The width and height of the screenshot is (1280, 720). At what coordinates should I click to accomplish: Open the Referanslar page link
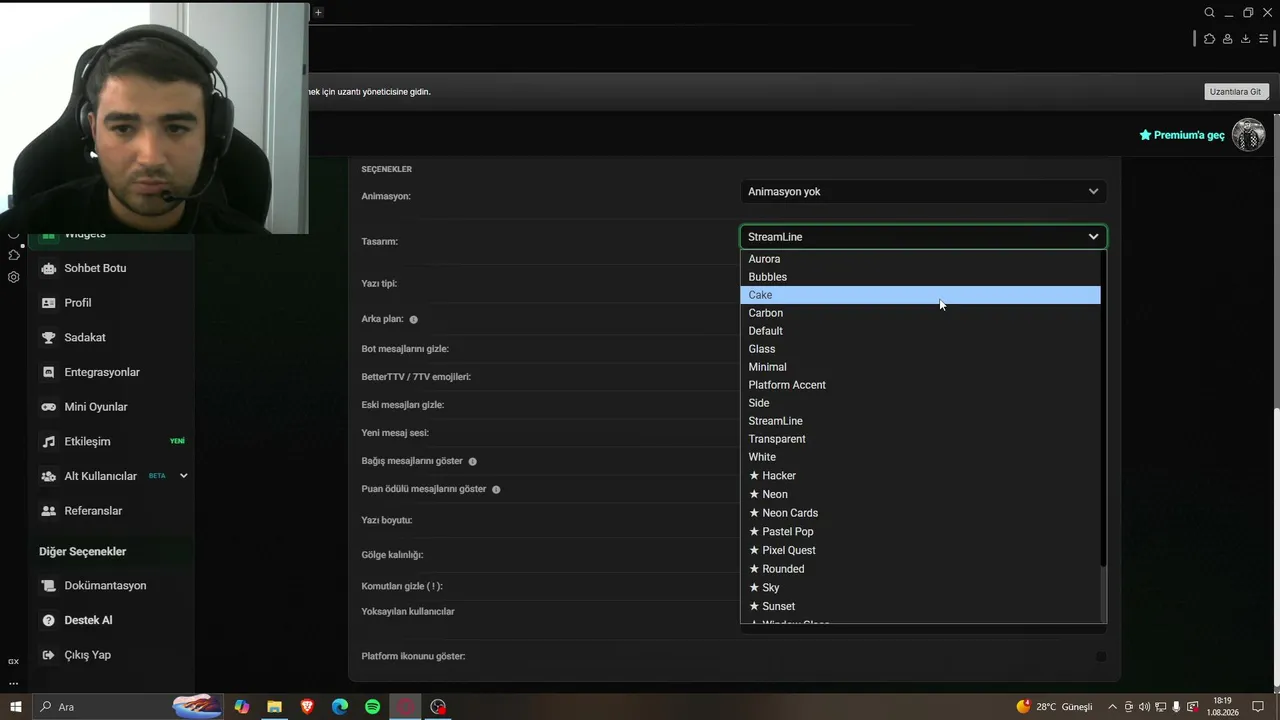point(93,511)
